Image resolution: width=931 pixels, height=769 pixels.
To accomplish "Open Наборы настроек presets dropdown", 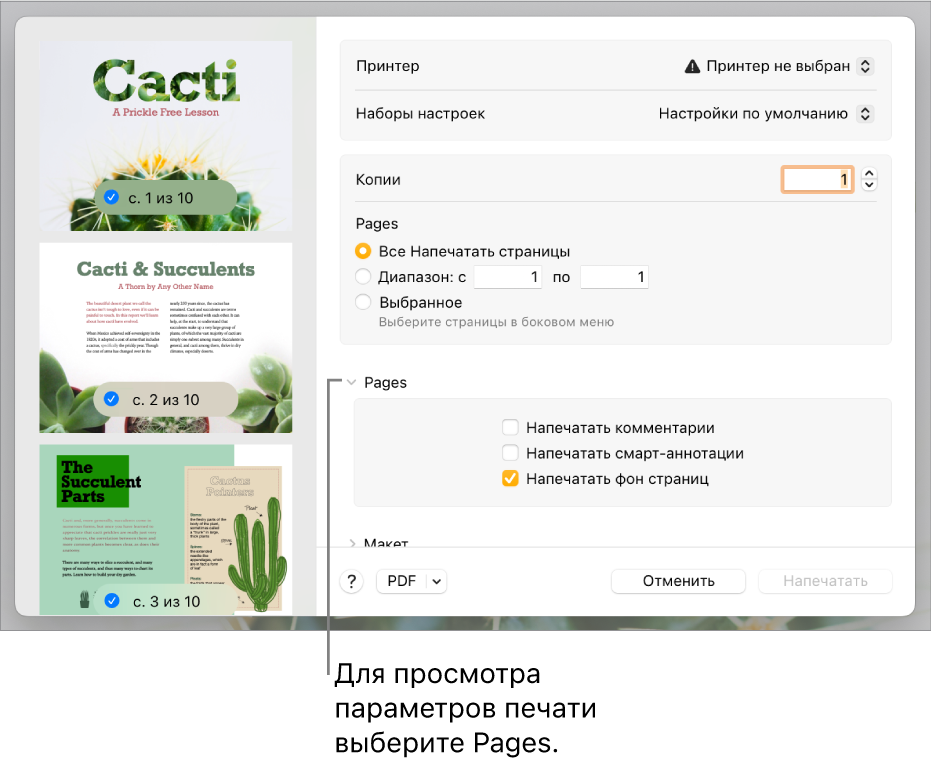I will [x=866, y=114].
